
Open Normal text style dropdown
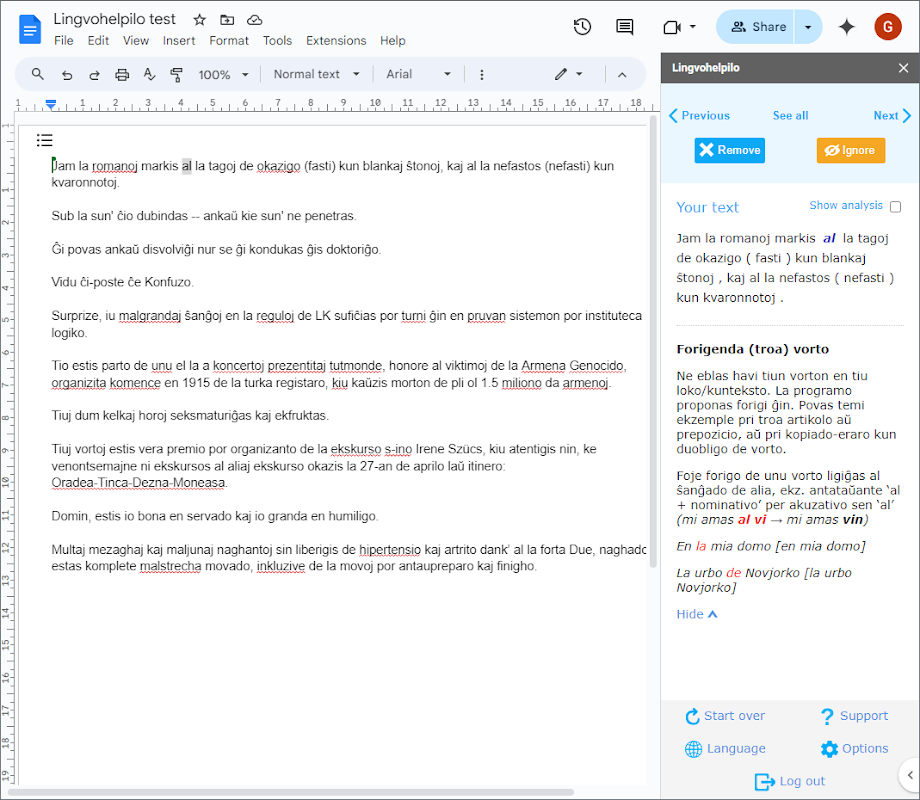coord(316,75)
